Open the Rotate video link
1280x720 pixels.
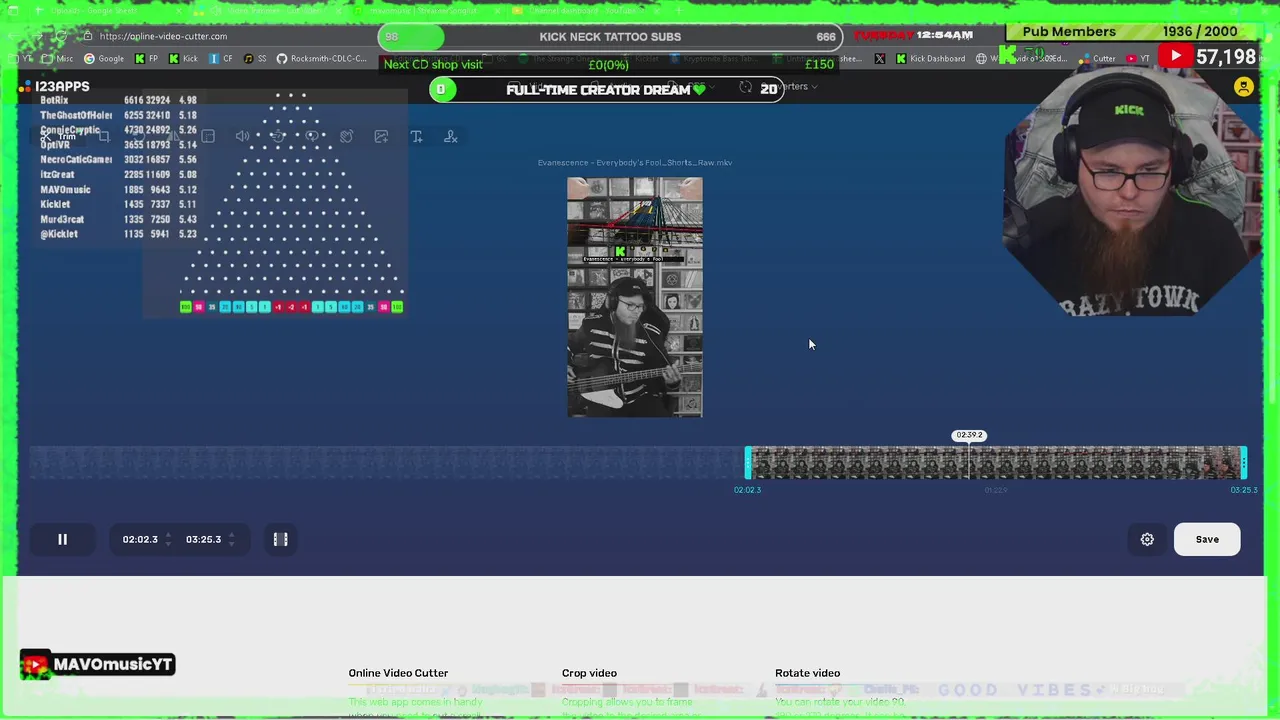[807, 673]
